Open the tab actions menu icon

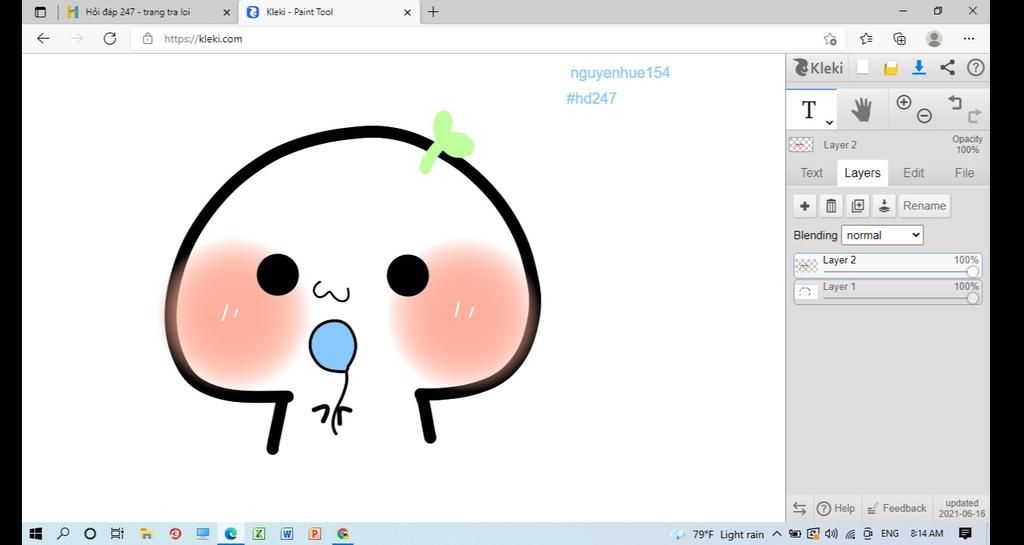(x=40, y=12)
